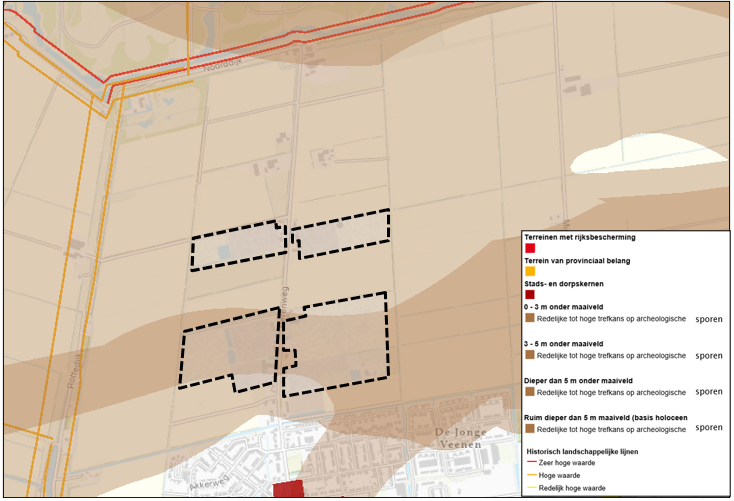Viewport: 734px width, 501px height.
Task: Click the 'De Jonge Veenen' neighbourhood label
Action: (x=461, y=438)
